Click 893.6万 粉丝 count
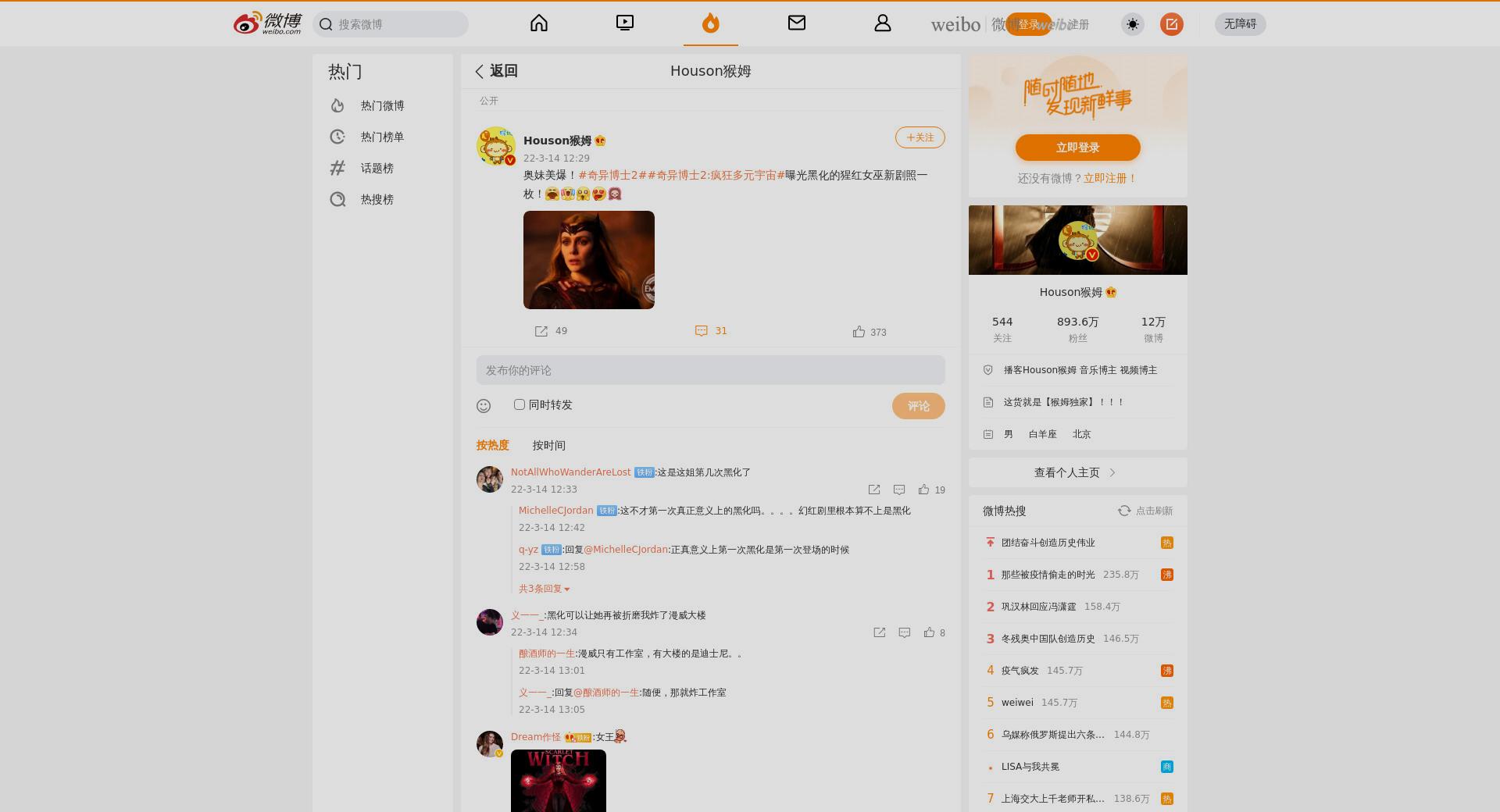The image size is (1500, 812). coord(1078,329)
